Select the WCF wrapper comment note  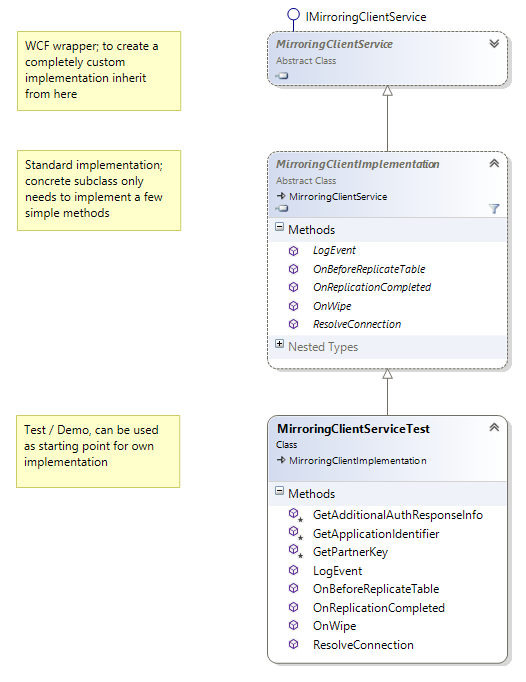pos(99,71)
